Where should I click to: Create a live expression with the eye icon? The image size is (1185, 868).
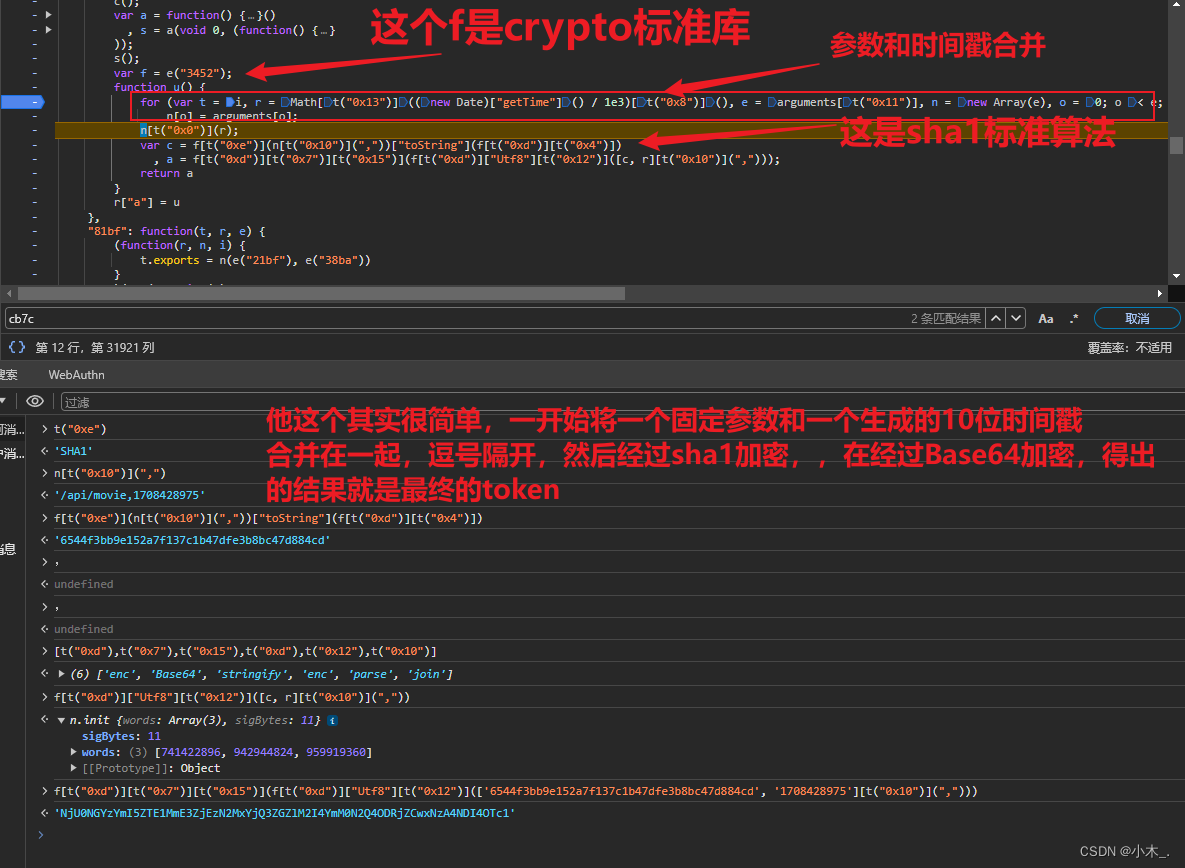[x=35, y=400]
